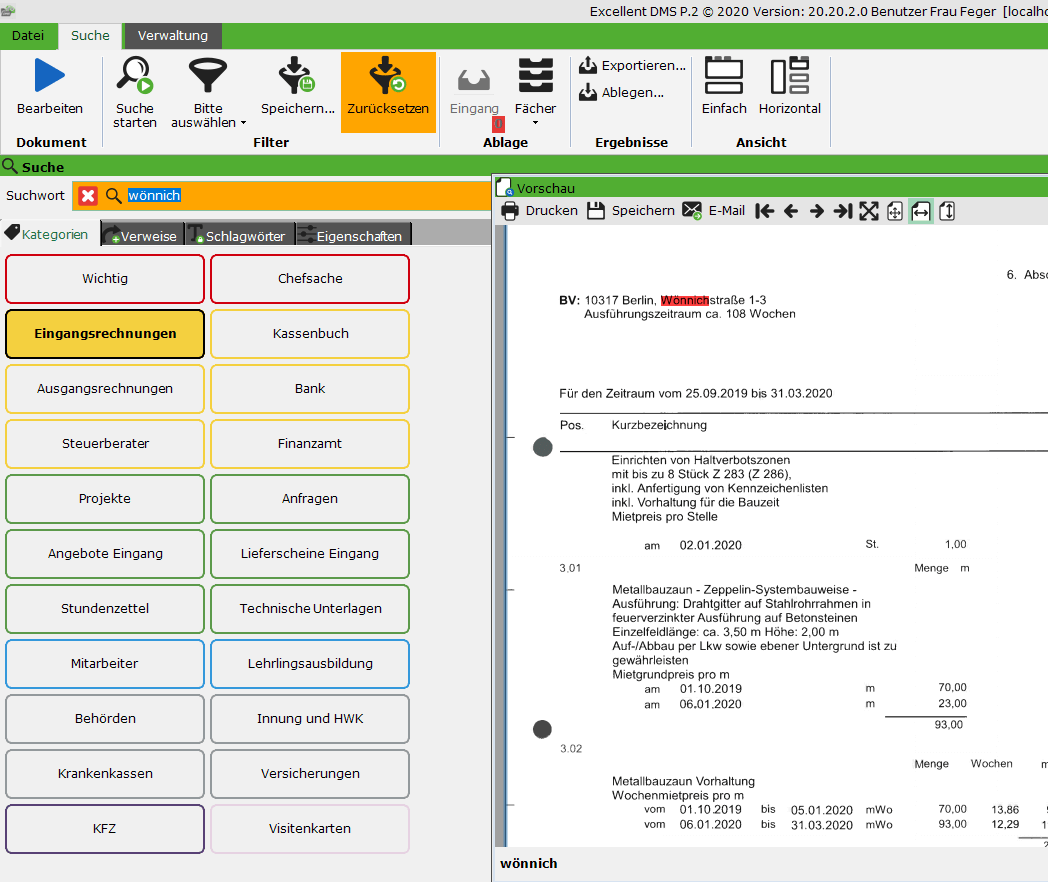This screenshot has height=882, width=1048.
Task: Choose the Visitenkarten category
Action: pos(310,829)
